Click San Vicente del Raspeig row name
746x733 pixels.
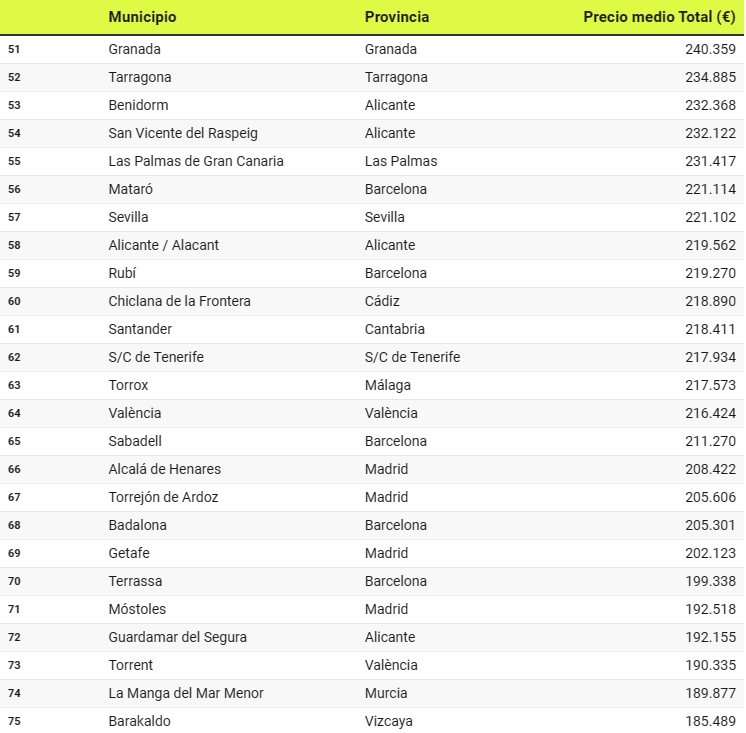[x=185, y=133]
